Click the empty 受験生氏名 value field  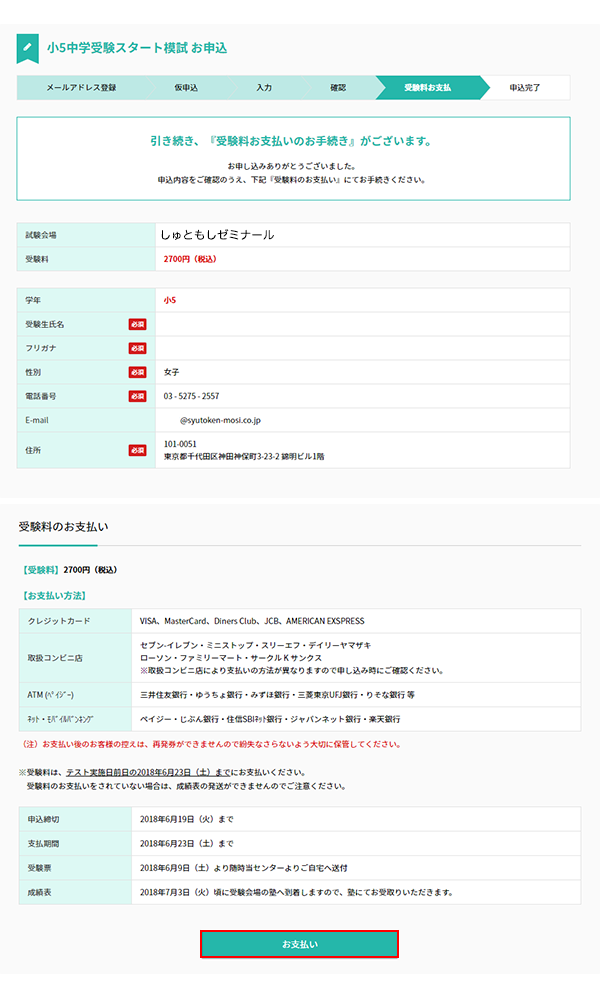362,324
